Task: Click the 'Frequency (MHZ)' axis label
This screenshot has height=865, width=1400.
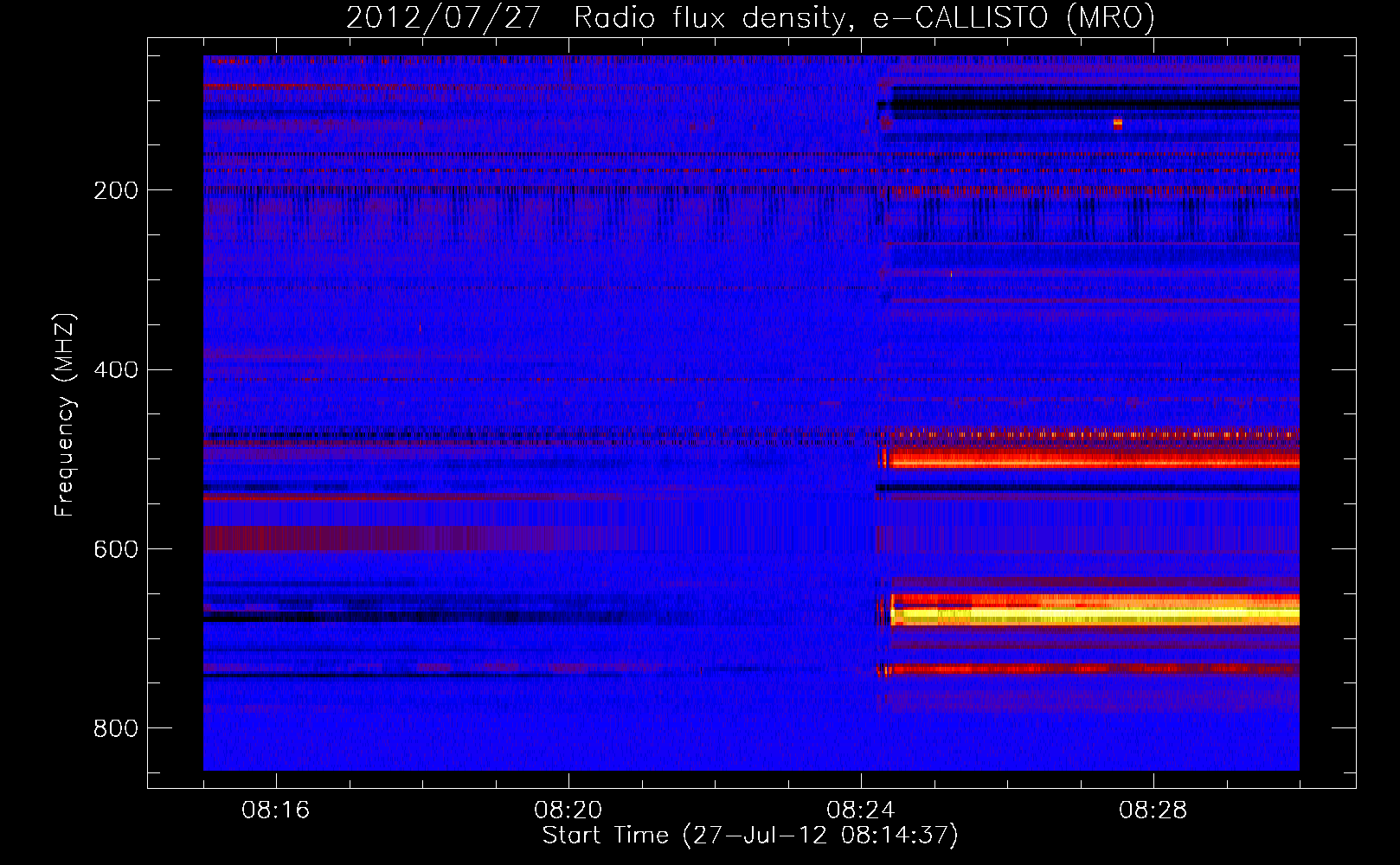Action: click(64, 415)
